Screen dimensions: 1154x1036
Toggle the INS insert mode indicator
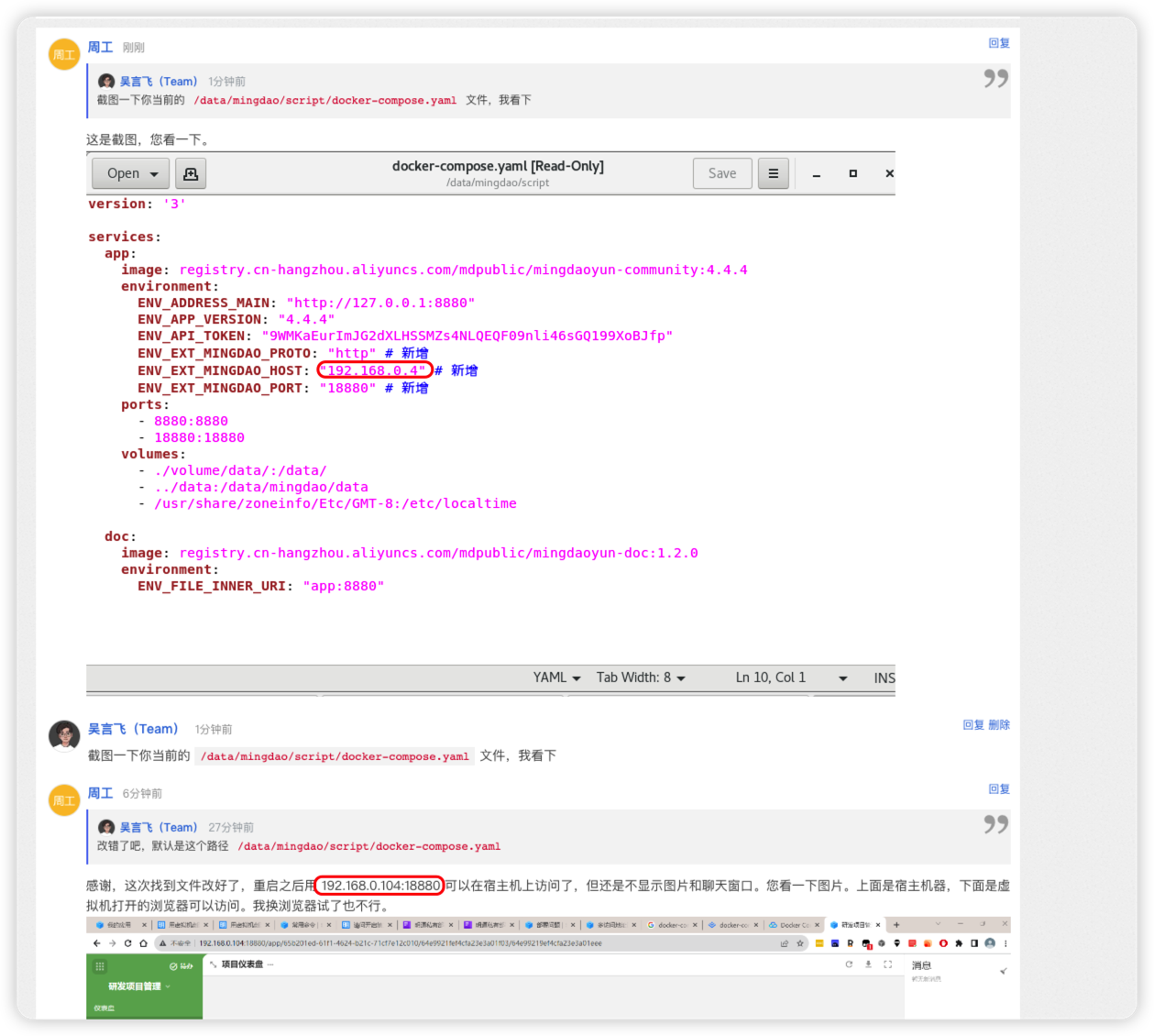pyautogui.click(x=884, y=678)
